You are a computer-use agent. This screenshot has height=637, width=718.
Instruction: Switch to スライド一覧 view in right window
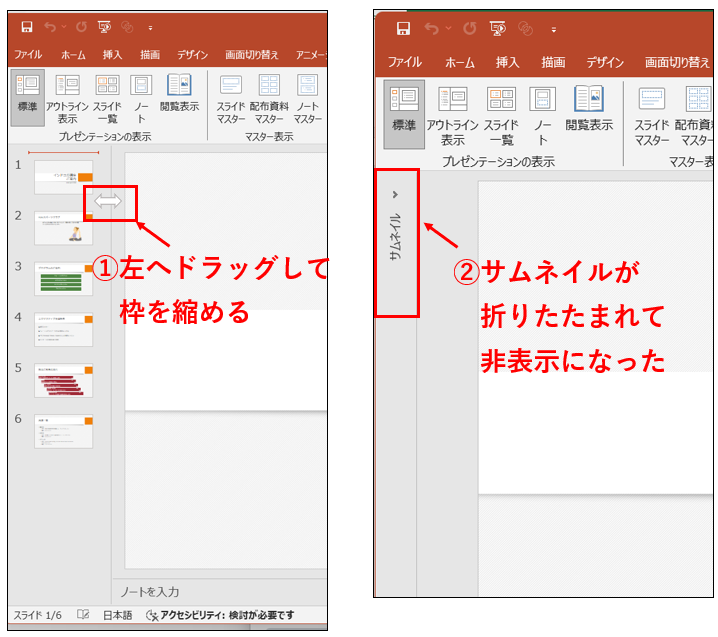coord(501,116)
